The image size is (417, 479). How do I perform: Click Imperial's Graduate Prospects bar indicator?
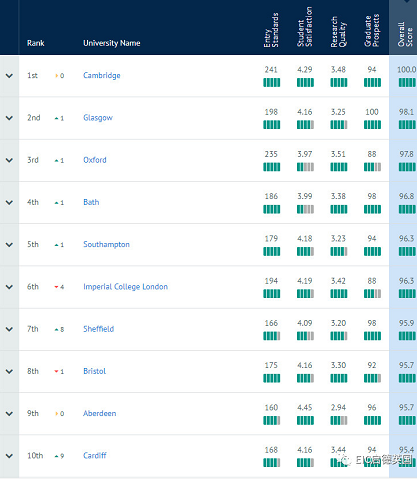pos(372,294)
